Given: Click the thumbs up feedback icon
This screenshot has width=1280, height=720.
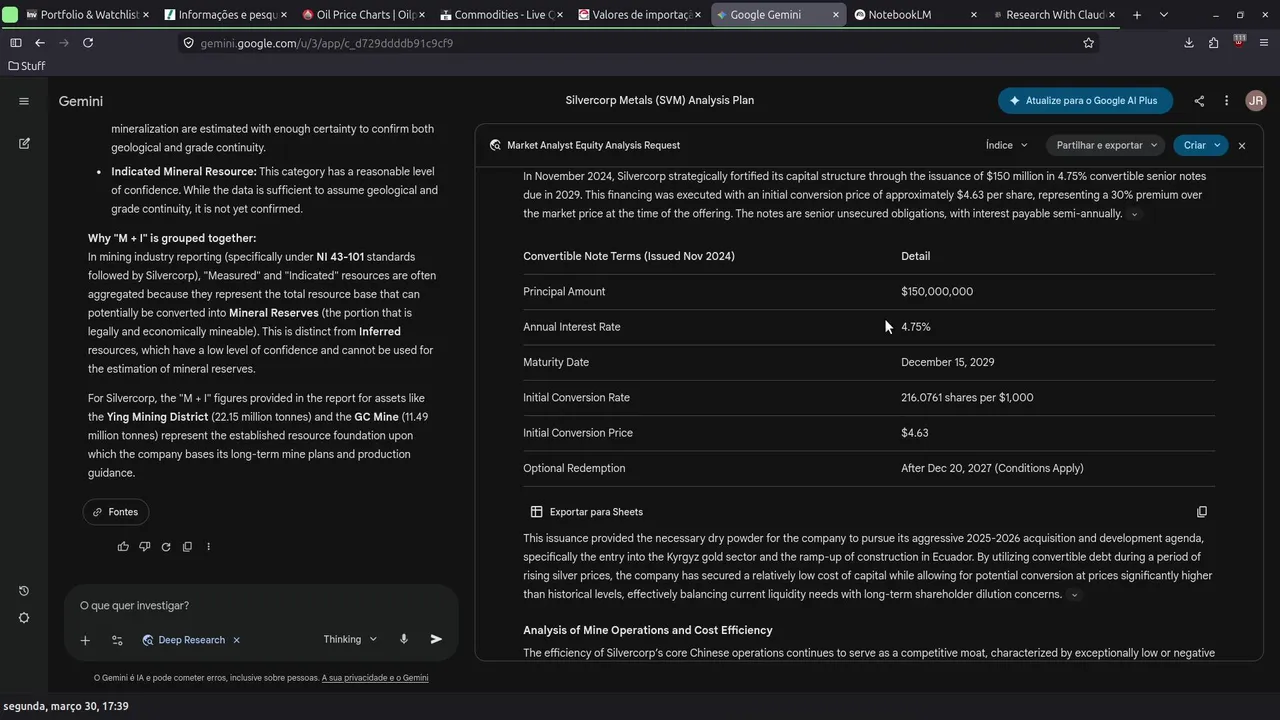Looking at the screenshot, I should click(x=123, y=547).
